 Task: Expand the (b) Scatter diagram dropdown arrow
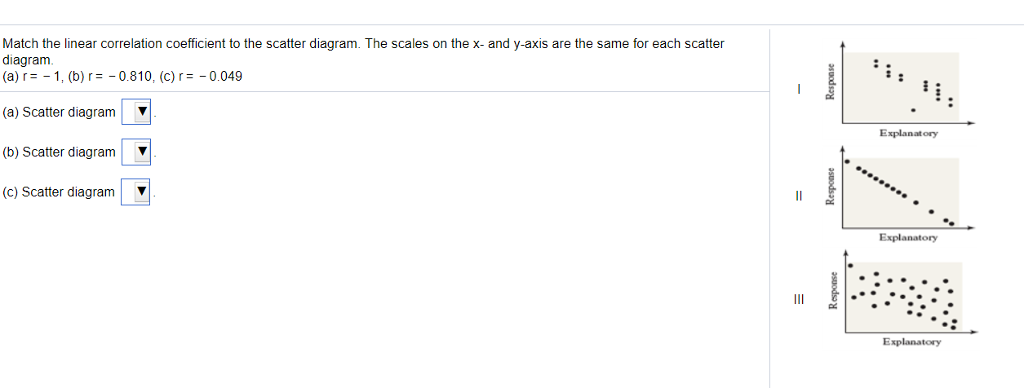(136, 152)
